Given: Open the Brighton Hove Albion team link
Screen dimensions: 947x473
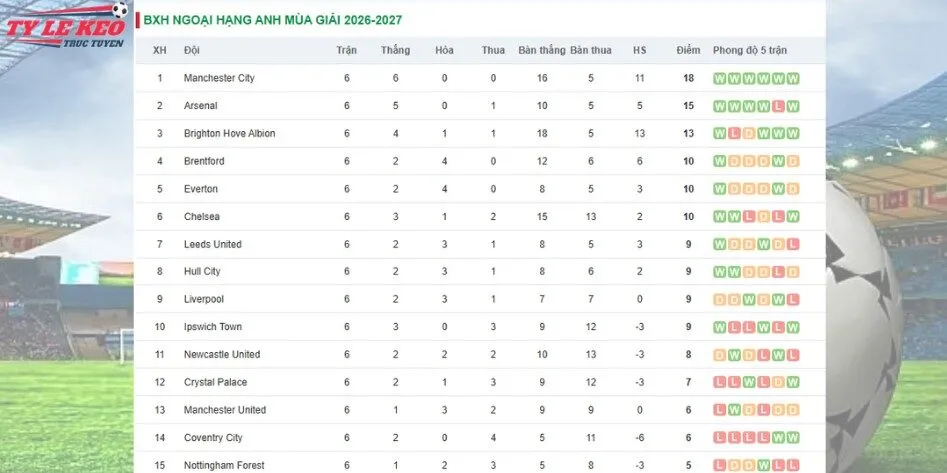Looking at the screenshot, I should pos(230,134).
